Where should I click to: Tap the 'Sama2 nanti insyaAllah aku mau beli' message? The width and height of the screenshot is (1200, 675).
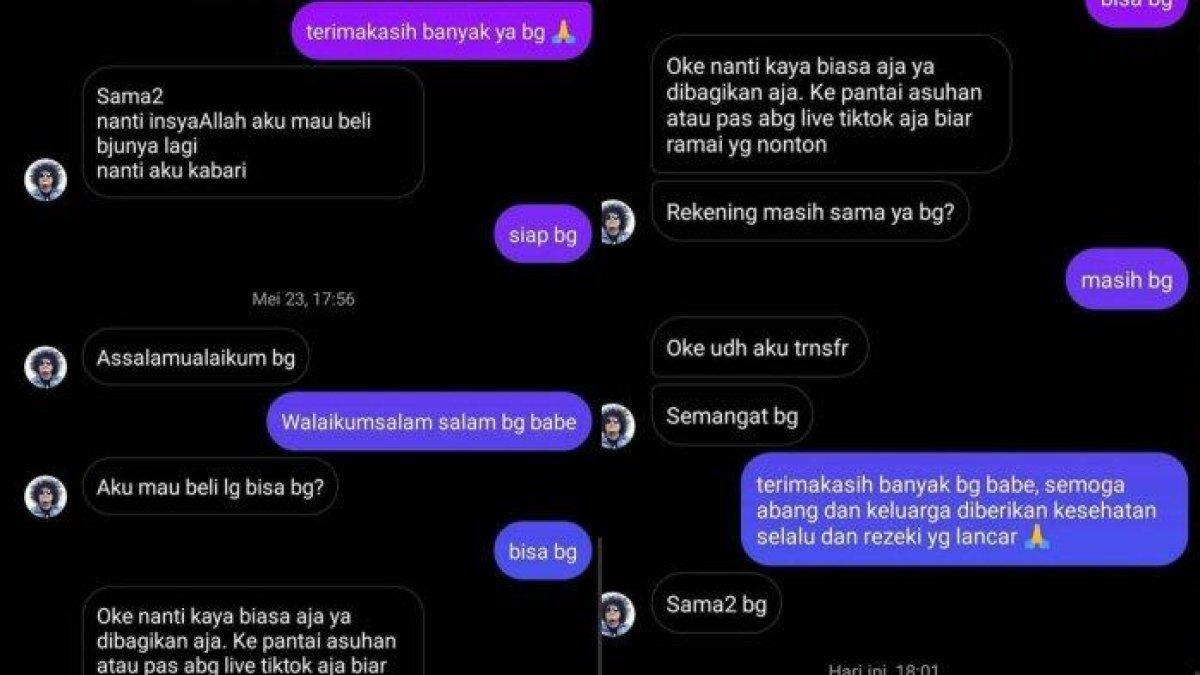pos(253,133)
